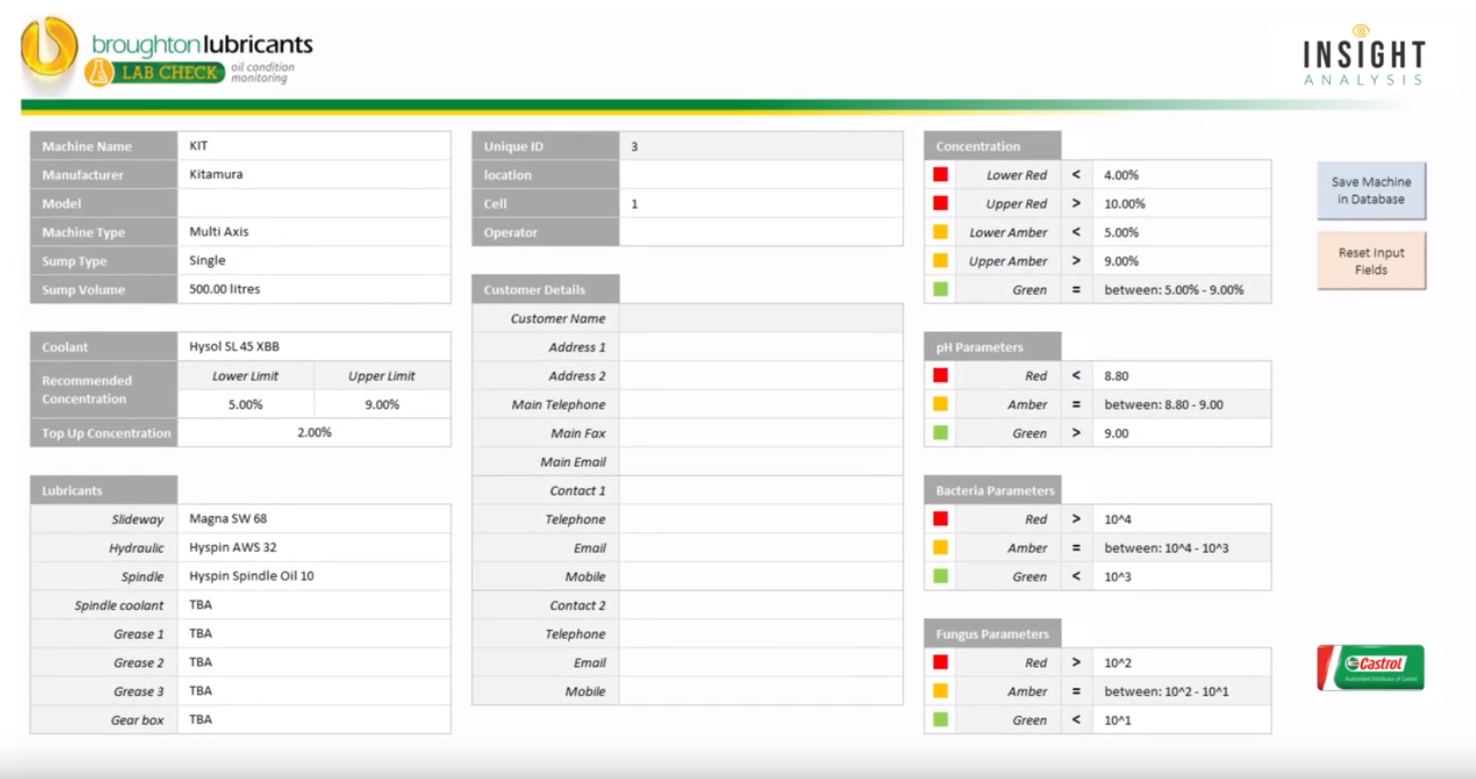Click the Contact 1 input field
The height and width of the screenshot is (779, 1476).
click(761, 491)
